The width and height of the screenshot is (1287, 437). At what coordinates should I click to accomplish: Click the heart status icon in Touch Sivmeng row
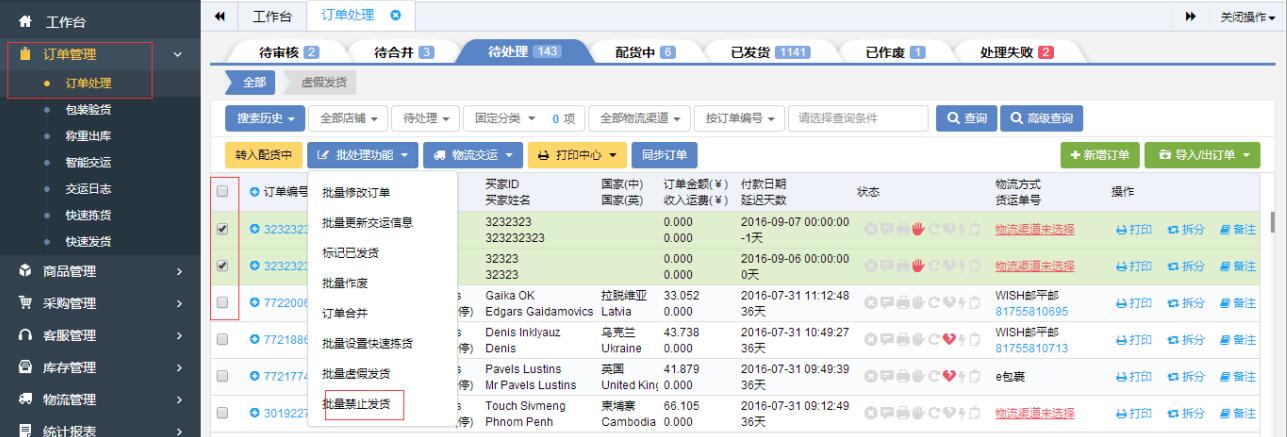[x=949, y=412]
